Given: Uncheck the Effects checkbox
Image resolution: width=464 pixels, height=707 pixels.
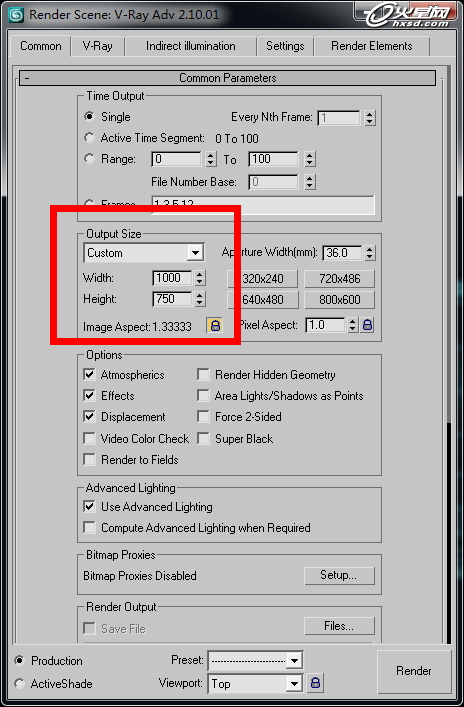Looking at the screenshot, I should coord(89,395).
